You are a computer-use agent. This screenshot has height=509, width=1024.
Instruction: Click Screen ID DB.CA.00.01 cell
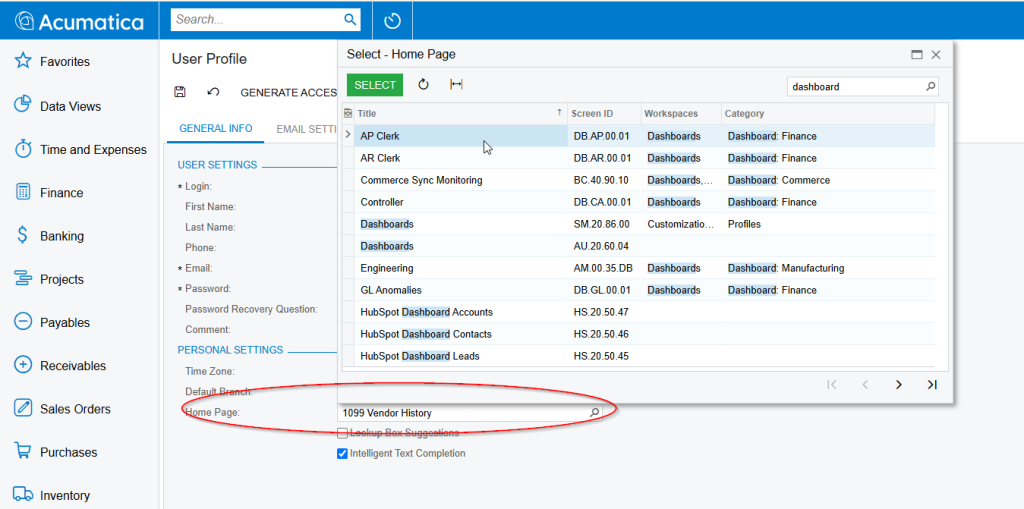[604, 202]
